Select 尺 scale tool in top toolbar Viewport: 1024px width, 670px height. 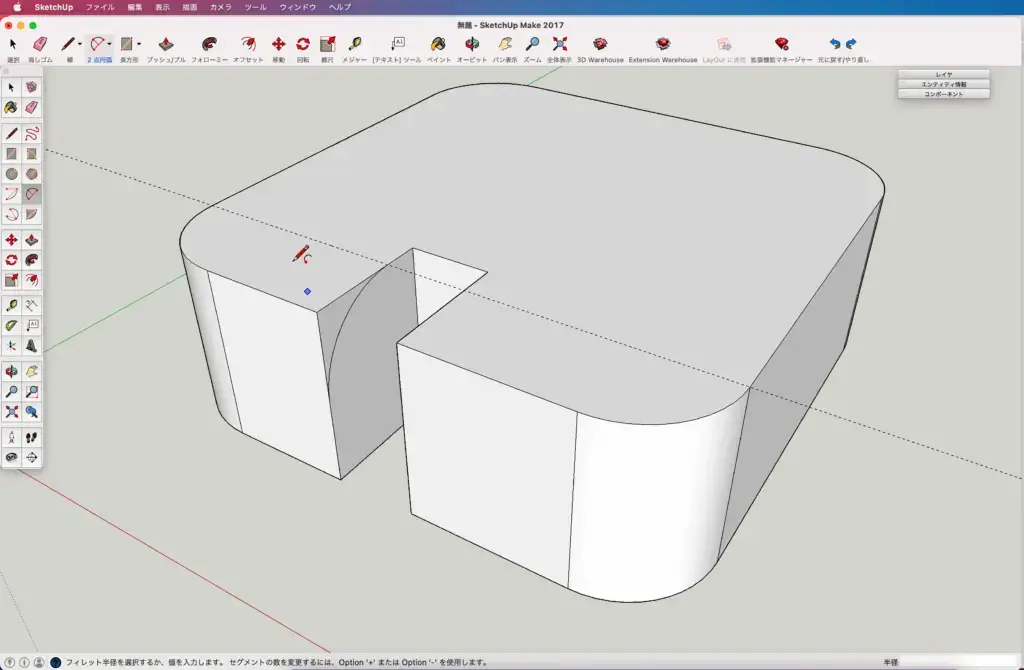[x=327, y=49]
